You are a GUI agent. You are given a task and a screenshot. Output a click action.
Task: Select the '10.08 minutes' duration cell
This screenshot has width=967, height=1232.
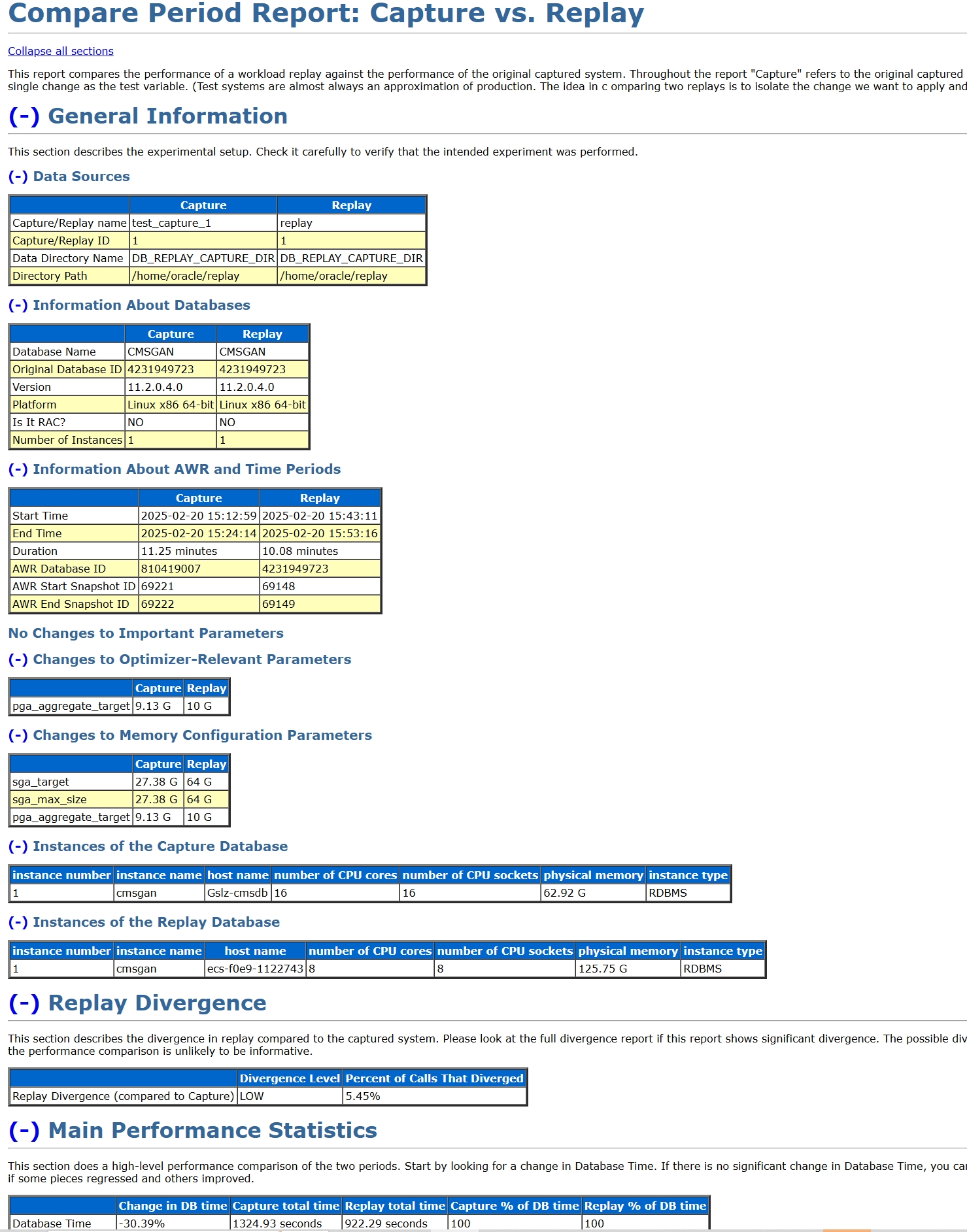tap(320, 551)
